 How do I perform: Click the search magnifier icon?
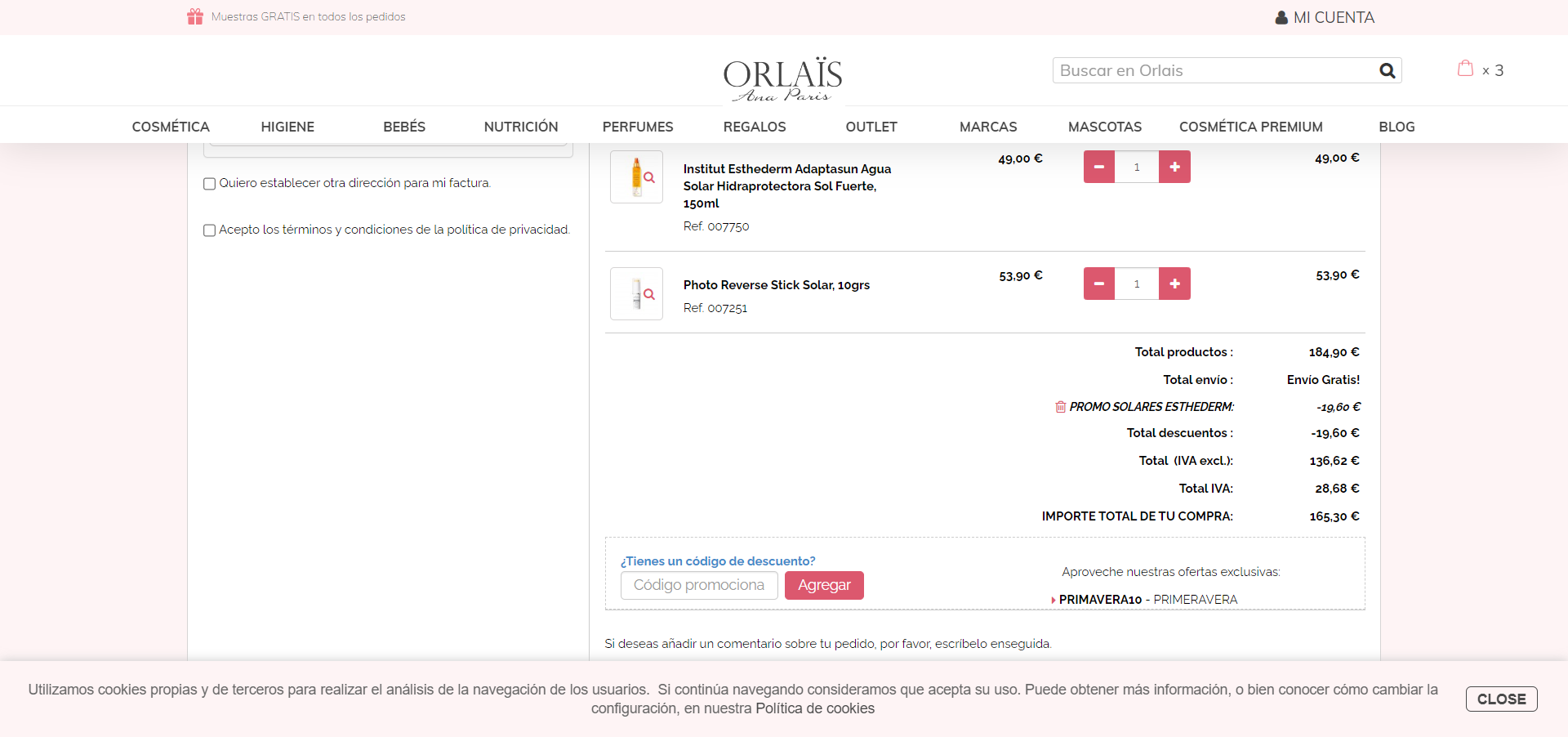(1387, 70)
